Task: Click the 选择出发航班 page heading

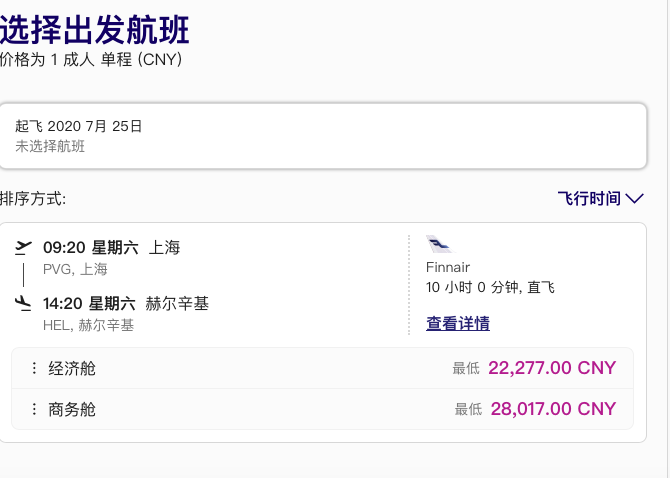Action: click(94, 29)
